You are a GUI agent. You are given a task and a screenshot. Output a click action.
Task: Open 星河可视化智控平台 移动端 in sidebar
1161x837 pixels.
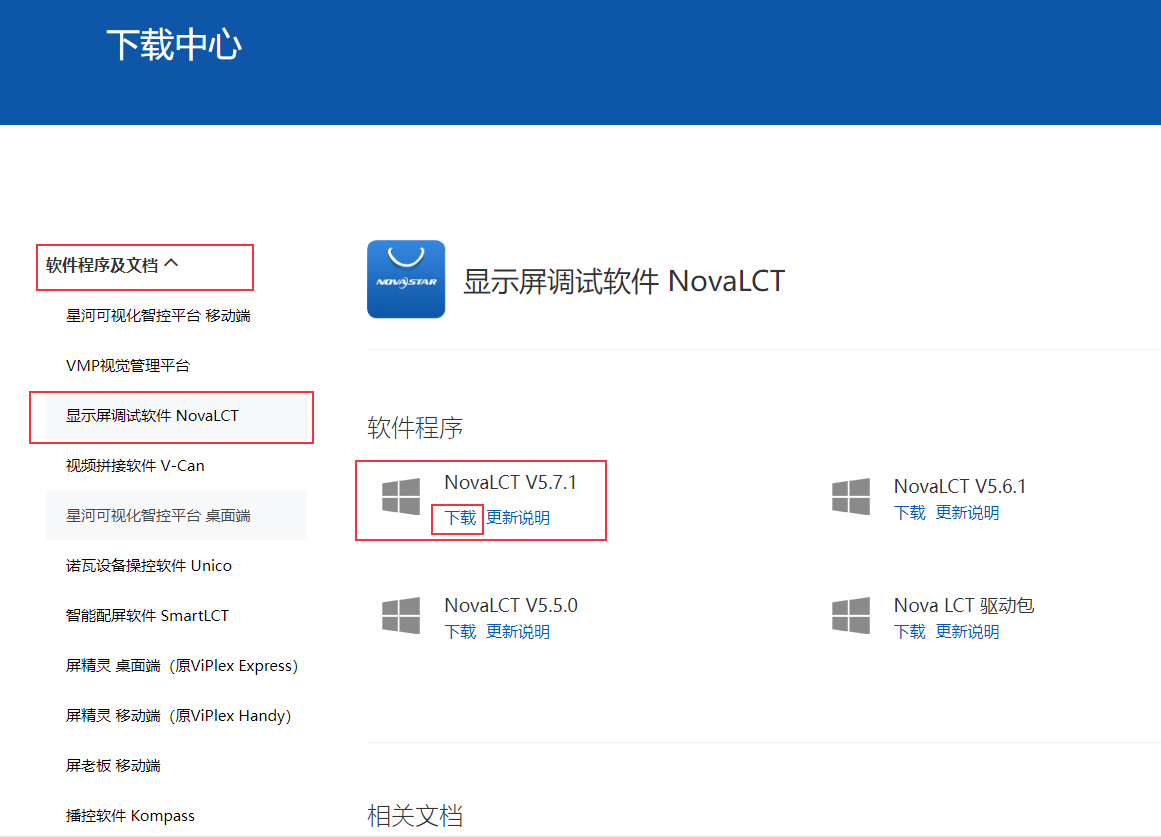(158, 316)
